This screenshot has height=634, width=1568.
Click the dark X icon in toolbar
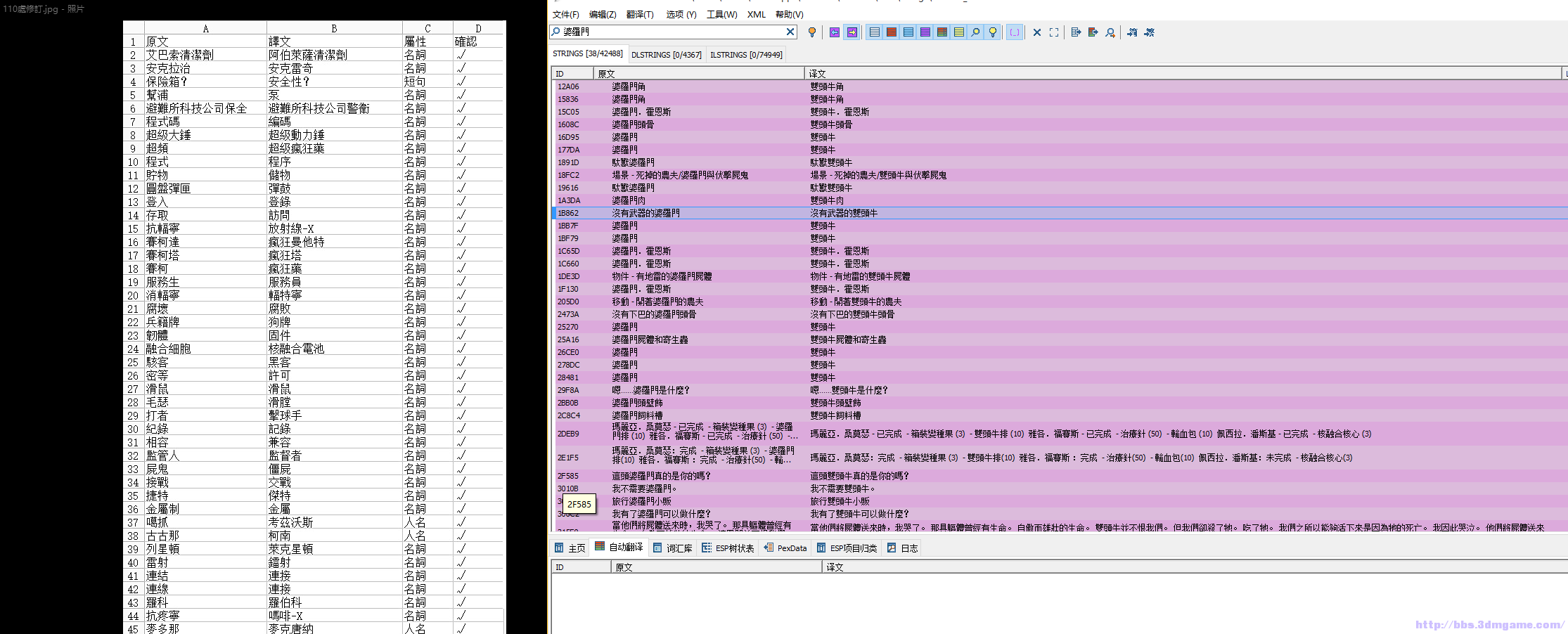pos(1036,32)
